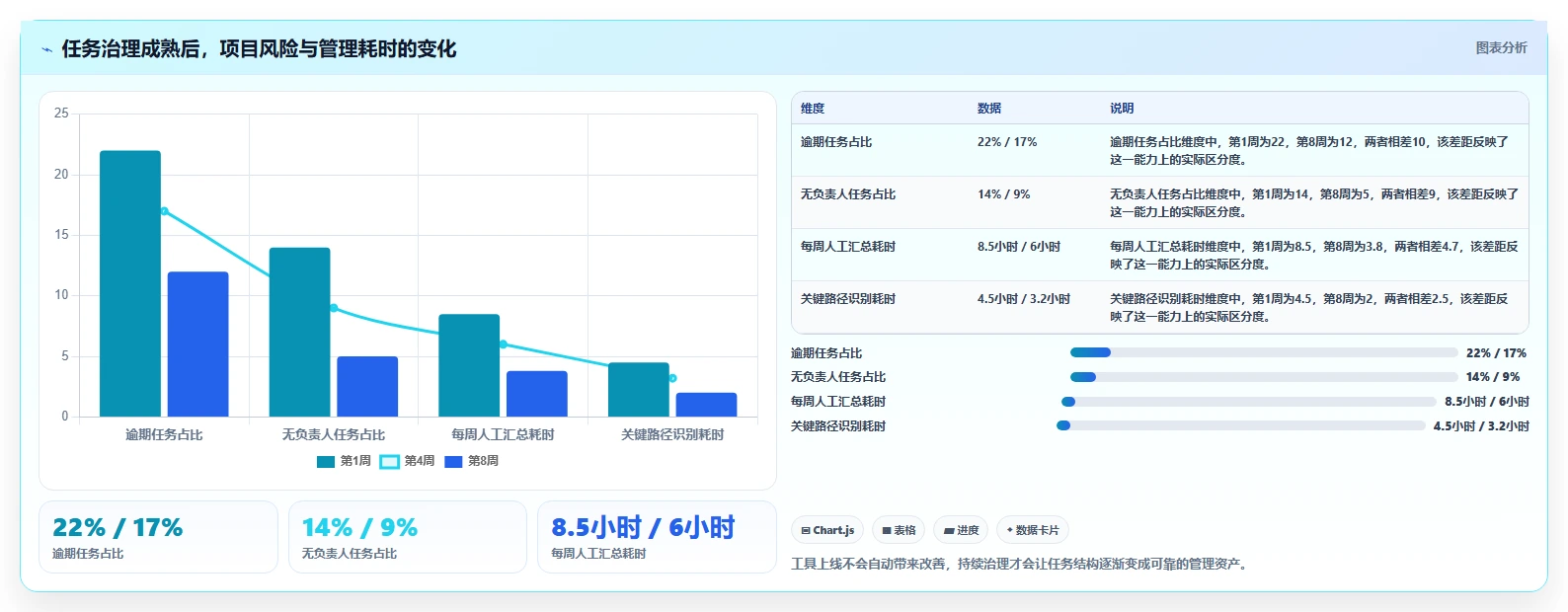Click the 第4周 line point above 逾期任务占比

point(164,211)
